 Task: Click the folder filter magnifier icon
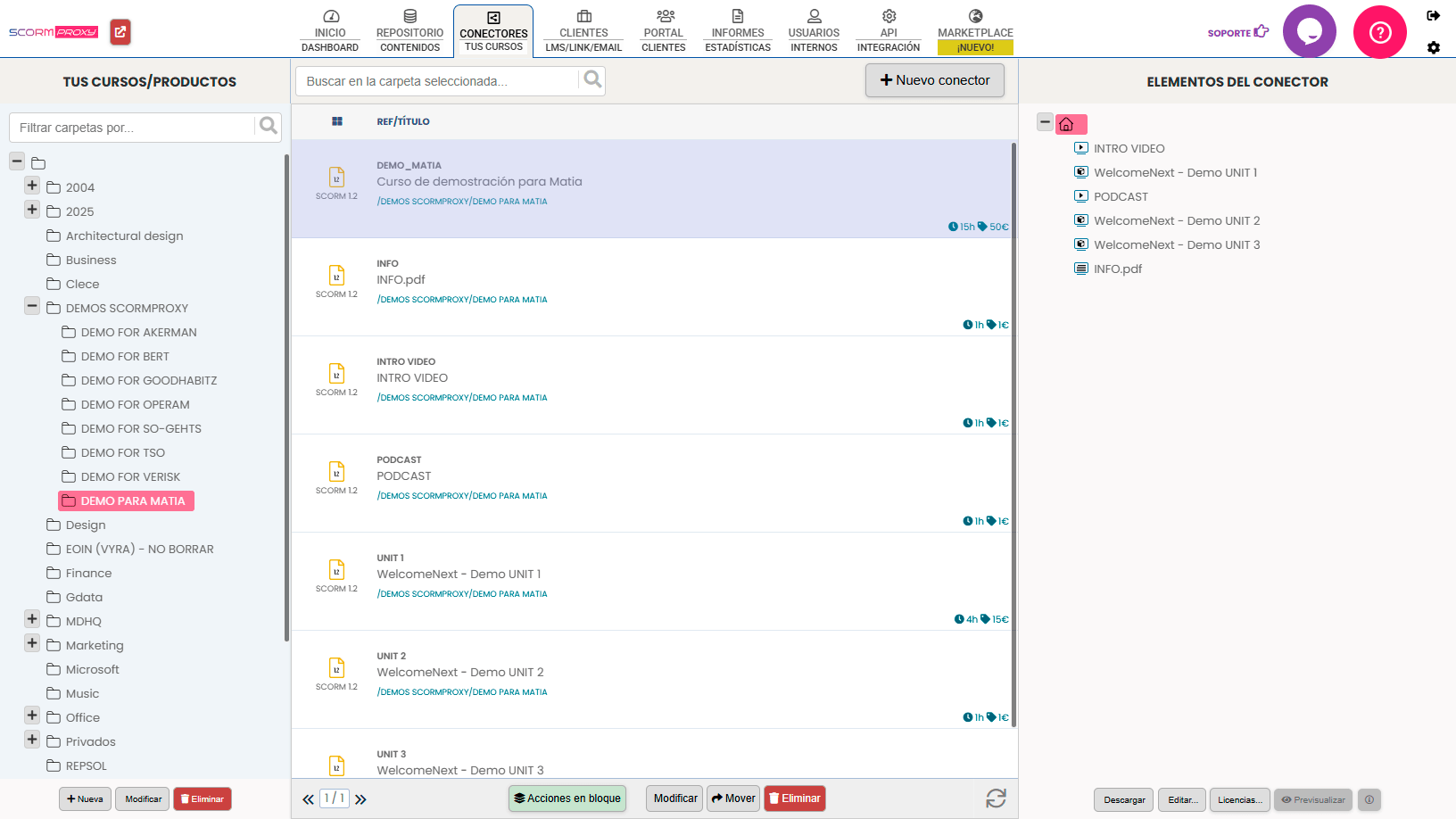268,127
